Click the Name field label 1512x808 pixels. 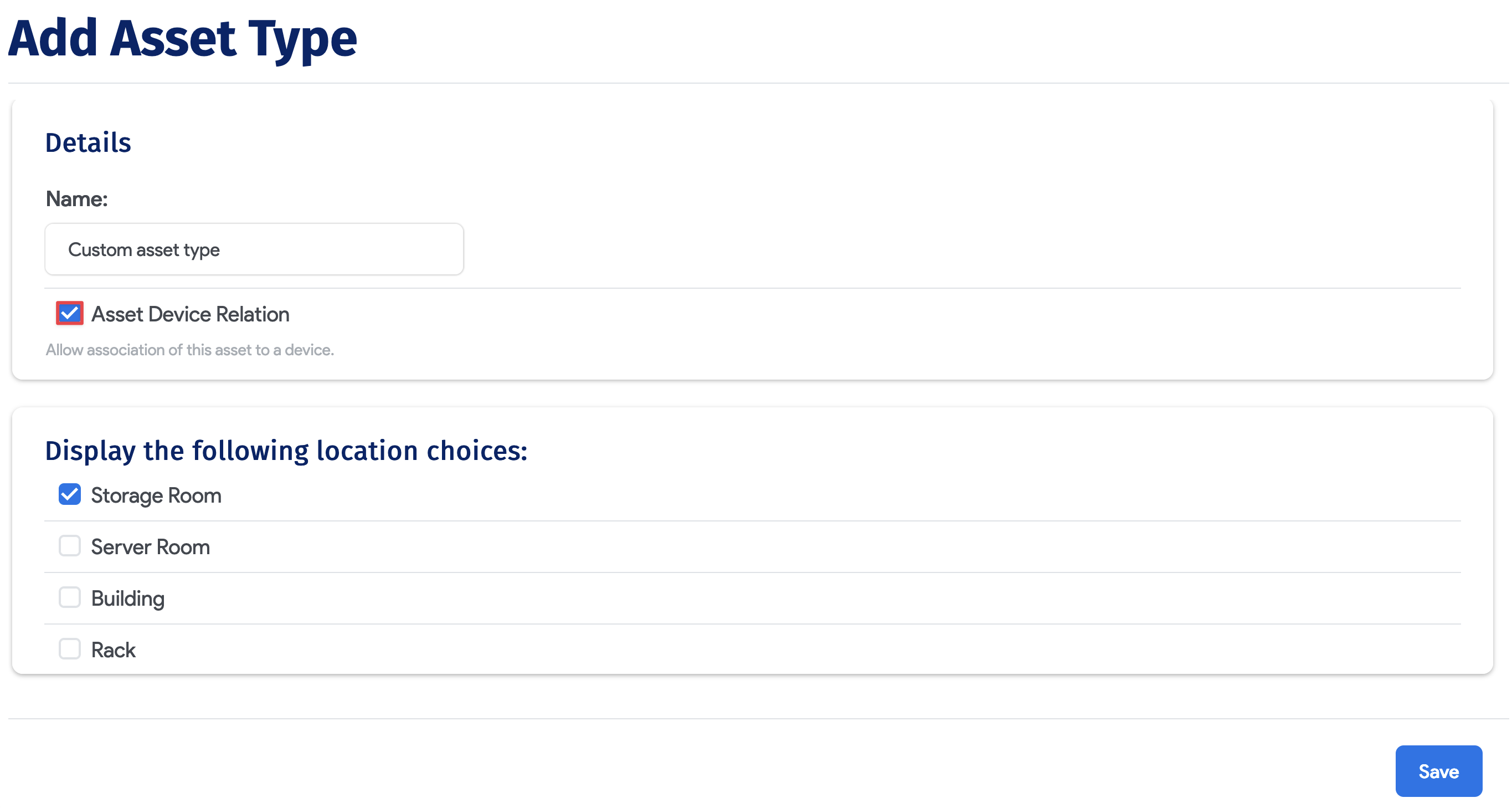coord(76,198)
